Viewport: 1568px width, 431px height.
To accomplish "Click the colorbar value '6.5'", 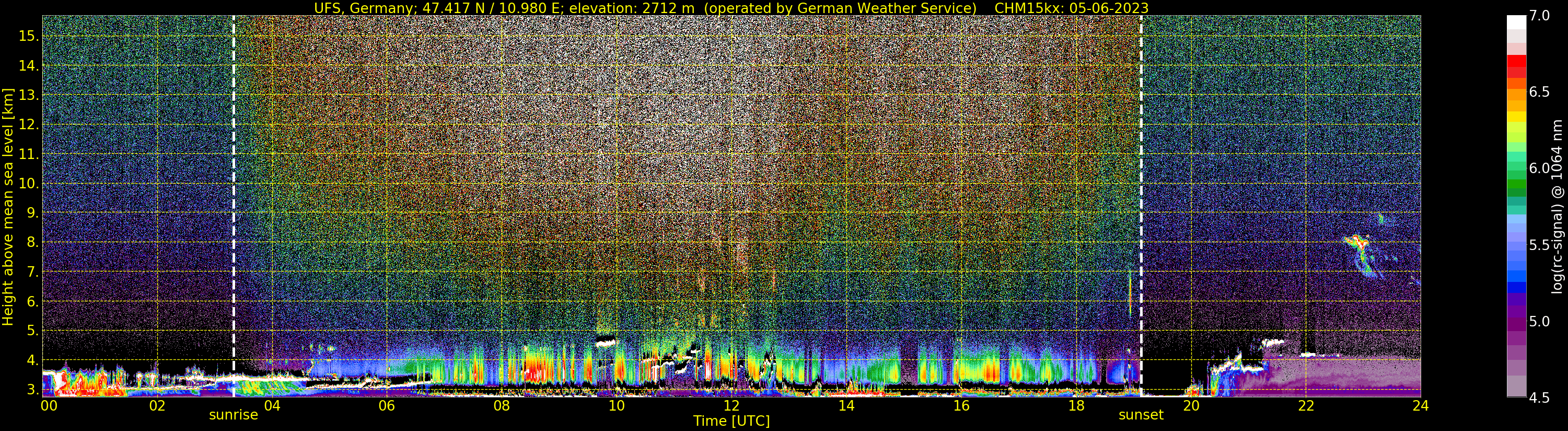I will (1539, 92).
